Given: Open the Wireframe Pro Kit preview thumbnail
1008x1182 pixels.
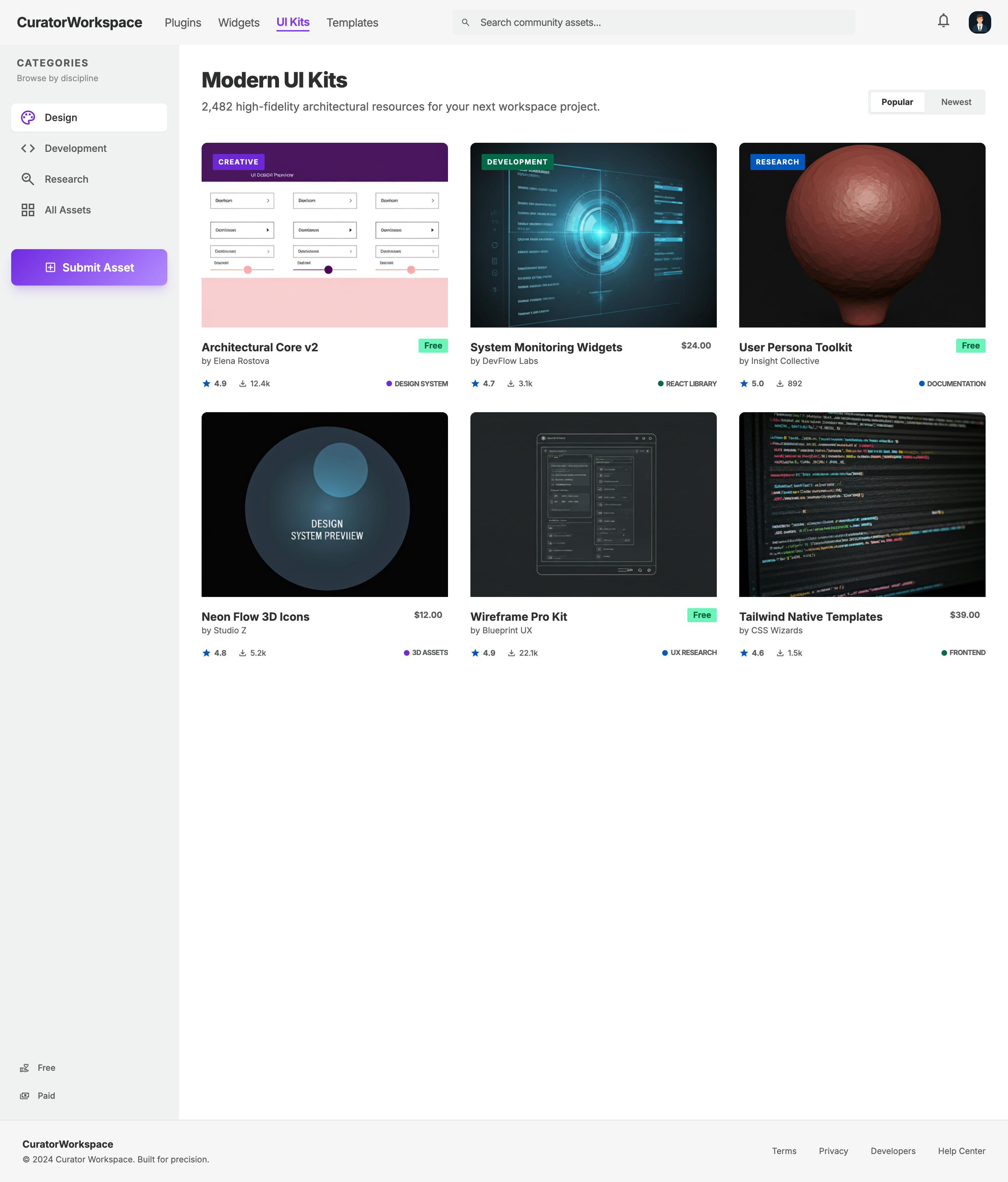Looking at the screenshot, I should pyautogui.click(x=593, y=504).
